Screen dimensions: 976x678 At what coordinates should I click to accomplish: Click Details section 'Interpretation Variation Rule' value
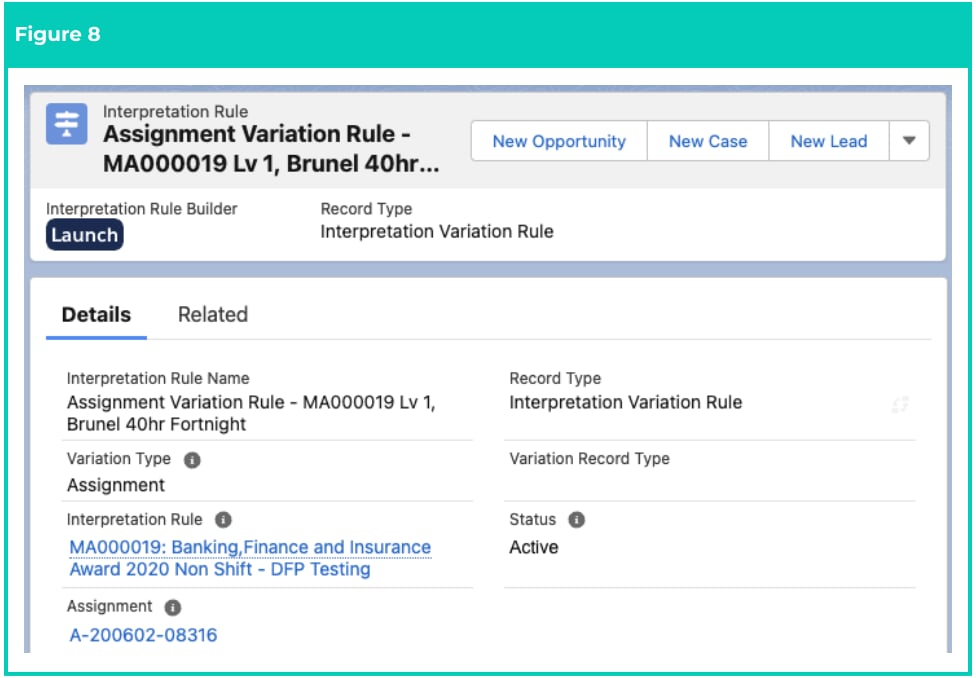[626, 403]
